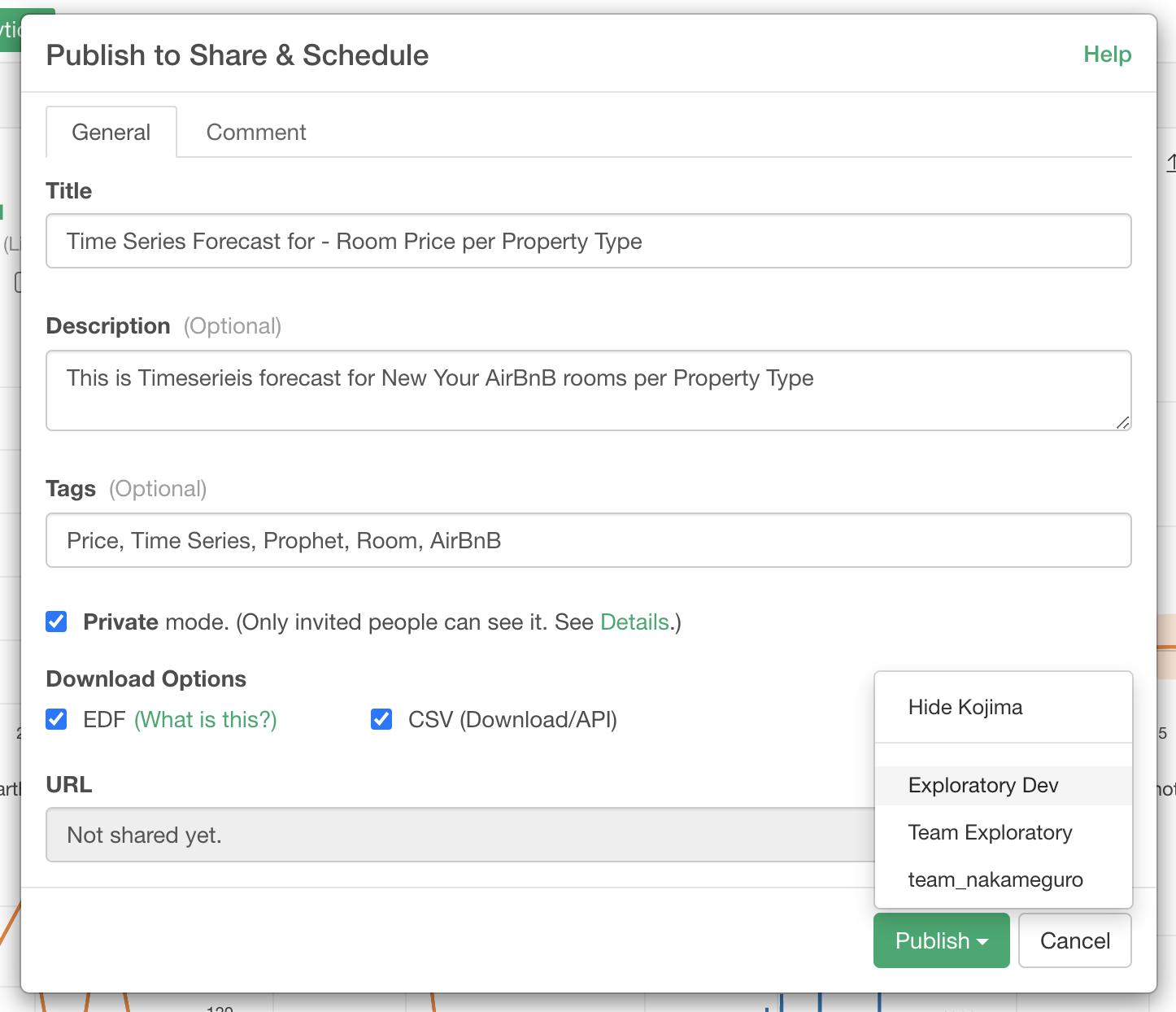Disable the CSV (Download/API) checkbox
1176x1012 pixels.
tap(381, 719)
